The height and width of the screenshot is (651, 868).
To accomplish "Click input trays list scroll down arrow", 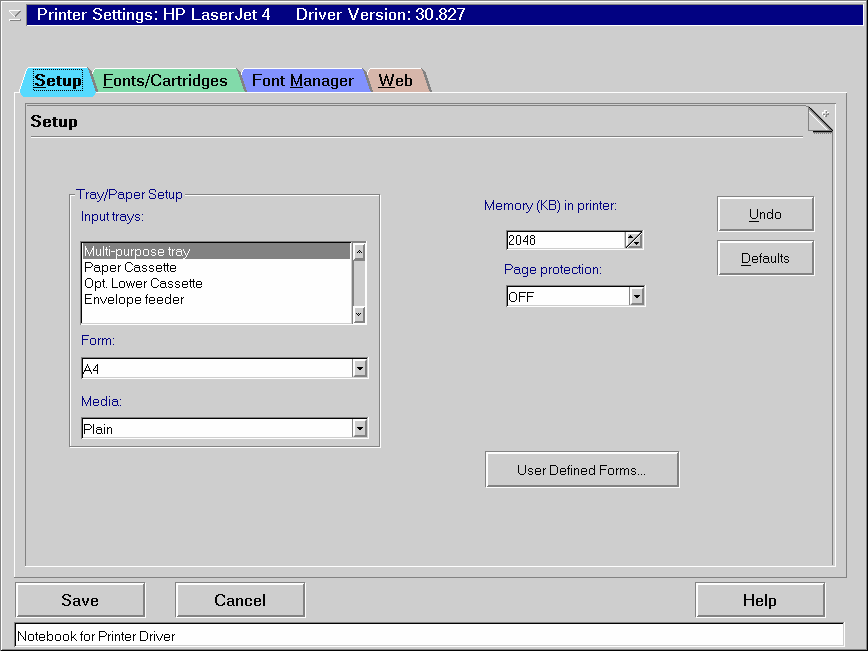I will pyautogui.click(x=359, y=314).
